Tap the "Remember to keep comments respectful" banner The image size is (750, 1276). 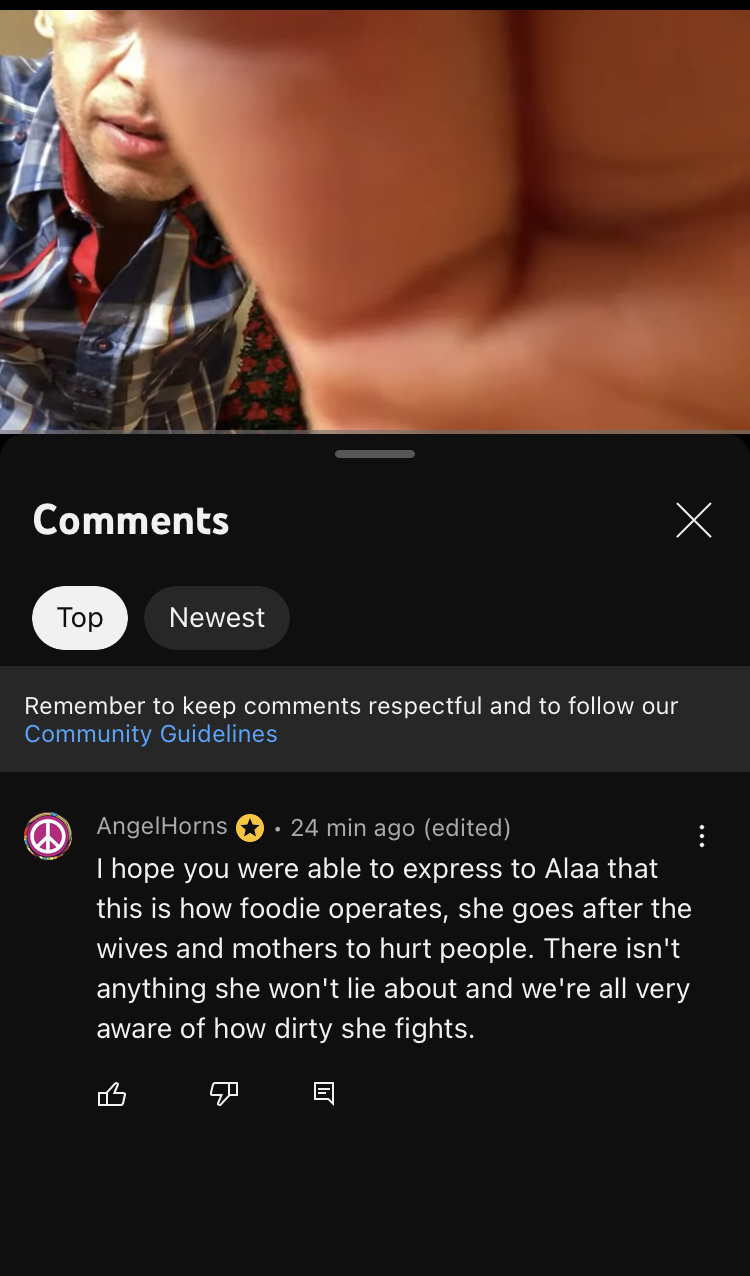click(x=375, y=719)
